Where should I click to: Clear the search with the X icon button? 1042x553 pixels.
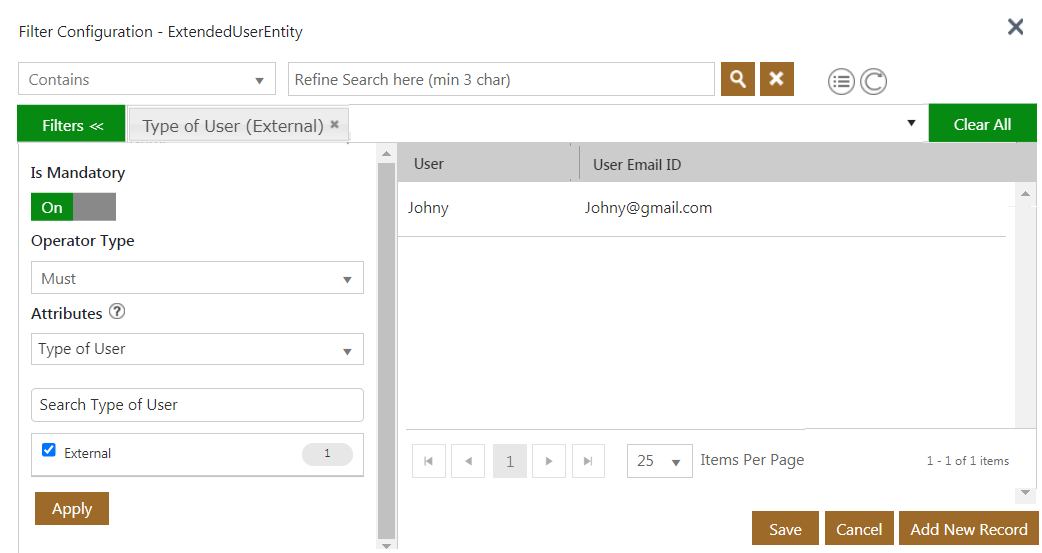tap(776, 79)
